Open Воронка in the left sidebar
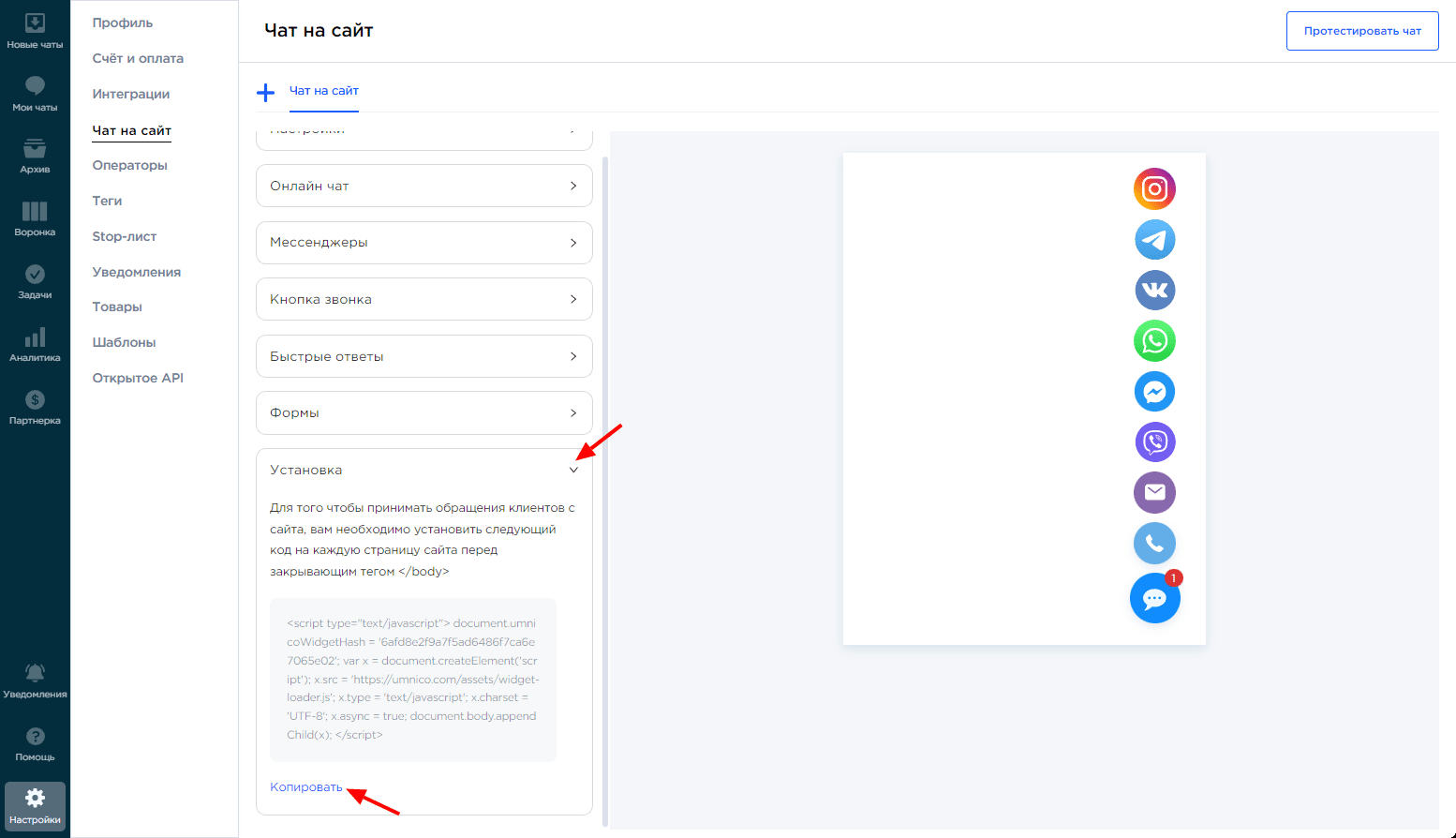This screenshot has height=838, width=1456. pyautogui.click(x=35, y=218)
